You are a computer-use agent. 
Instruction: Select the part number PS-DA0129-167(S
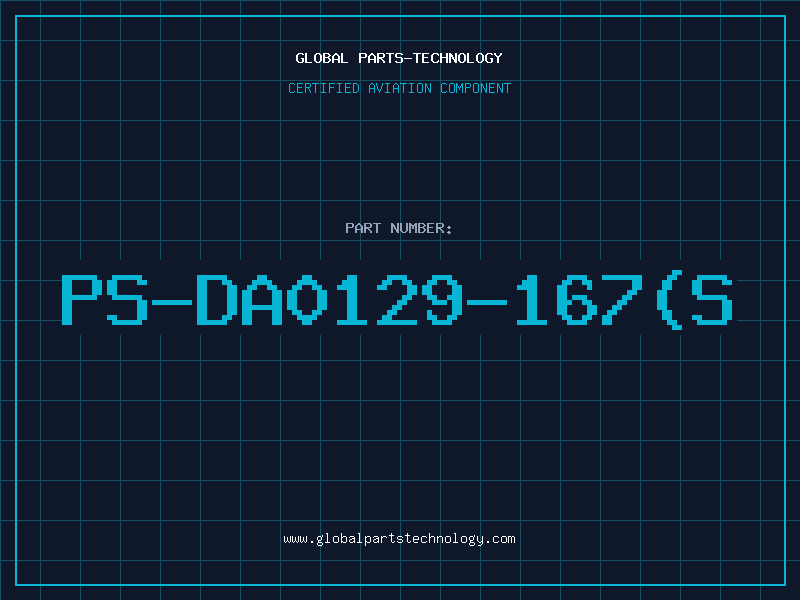(397, 300)
